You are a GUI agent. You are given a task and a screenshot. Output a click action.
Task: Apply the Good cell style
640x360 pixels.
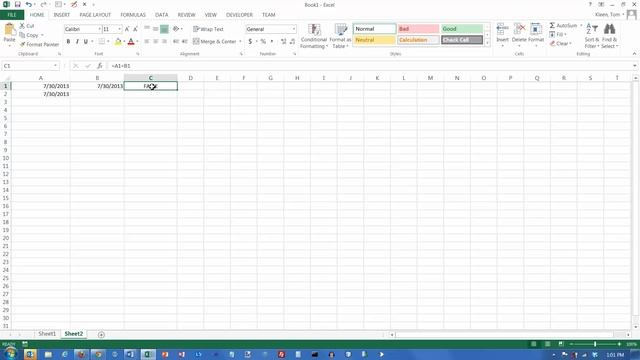pos(462,29)
